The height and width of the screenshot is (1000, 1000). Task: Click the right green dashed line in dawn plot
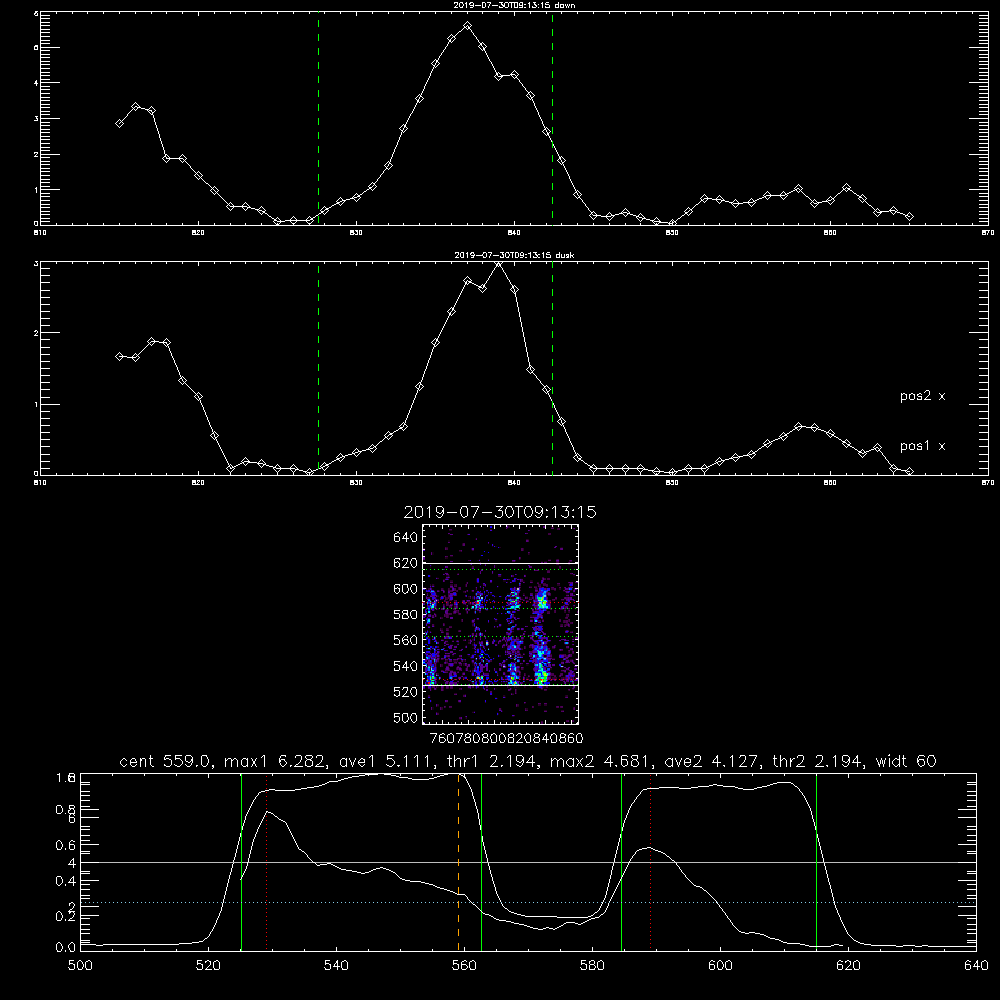tap(552, 118)
